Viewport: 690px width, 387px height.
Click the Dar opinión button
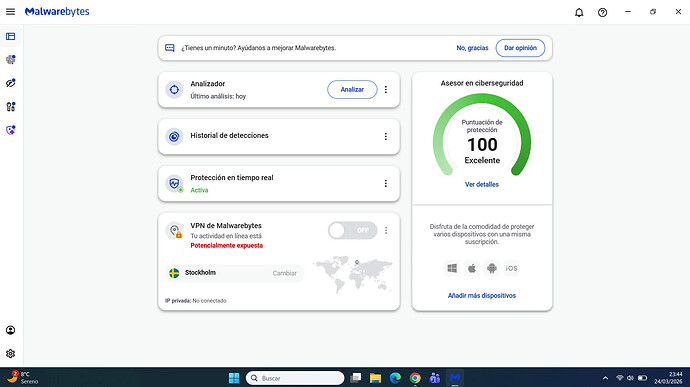pyautogui.click(x=520, y=48)
